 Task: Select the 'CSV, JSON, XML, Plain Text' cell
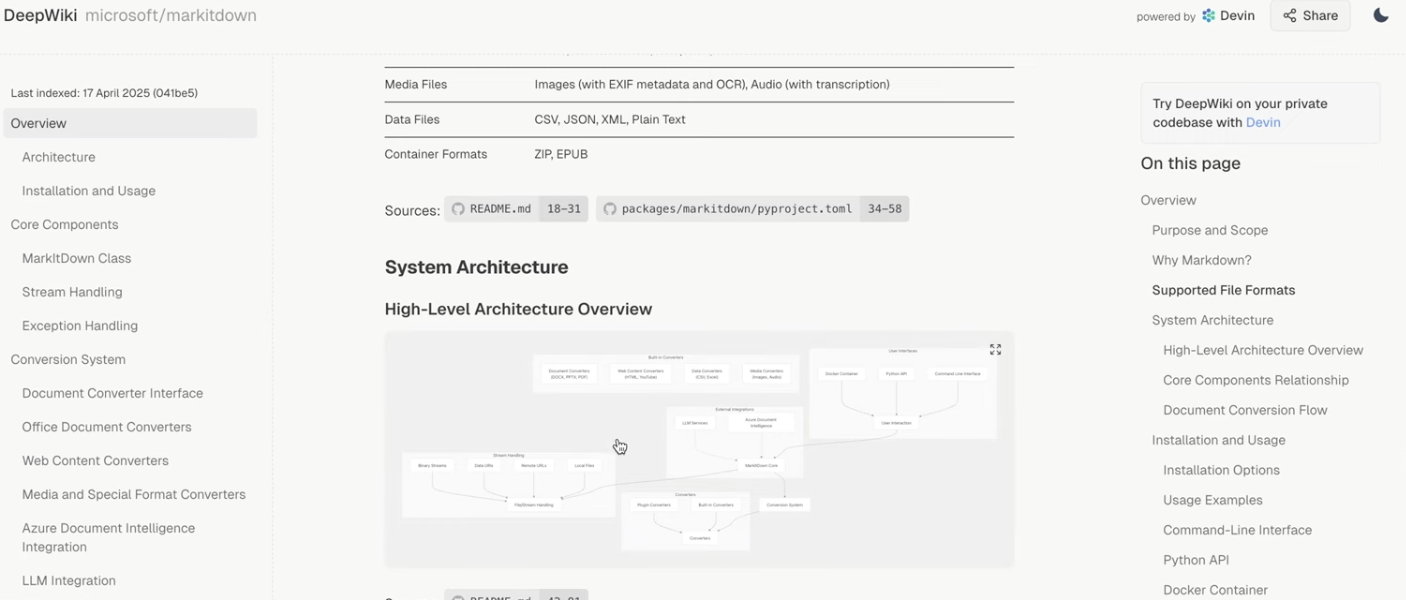click(x=610, y=120)
